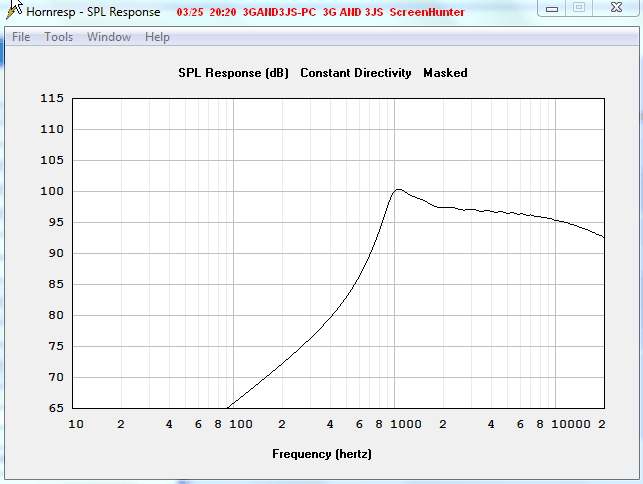This screenshot has width=643, height=484.
Task: Close the SPL Response window
Action: 616,8
